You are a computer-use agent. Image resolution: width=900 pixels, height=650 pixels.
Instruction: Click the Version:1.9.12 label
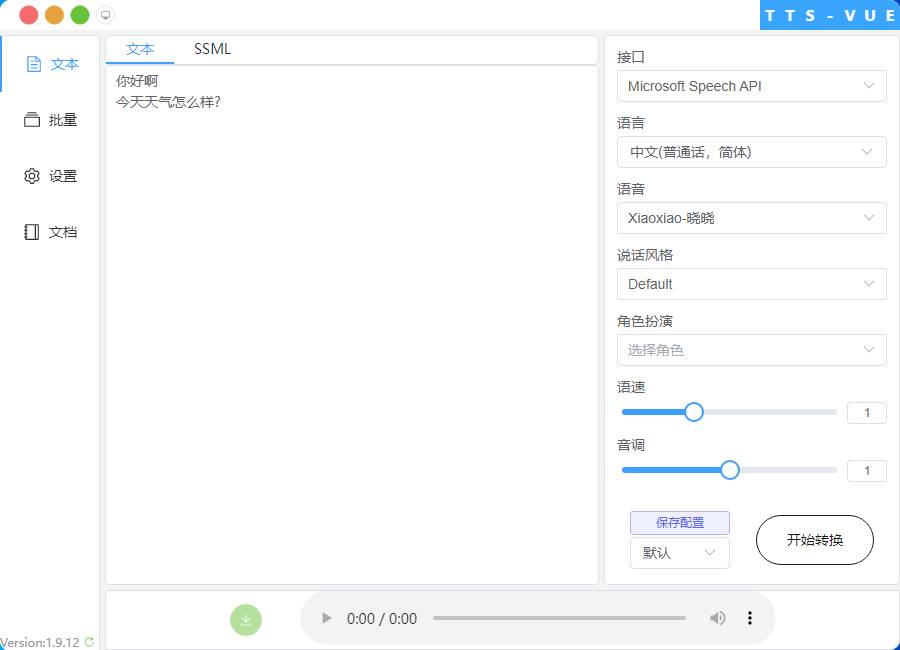point(40,643)
